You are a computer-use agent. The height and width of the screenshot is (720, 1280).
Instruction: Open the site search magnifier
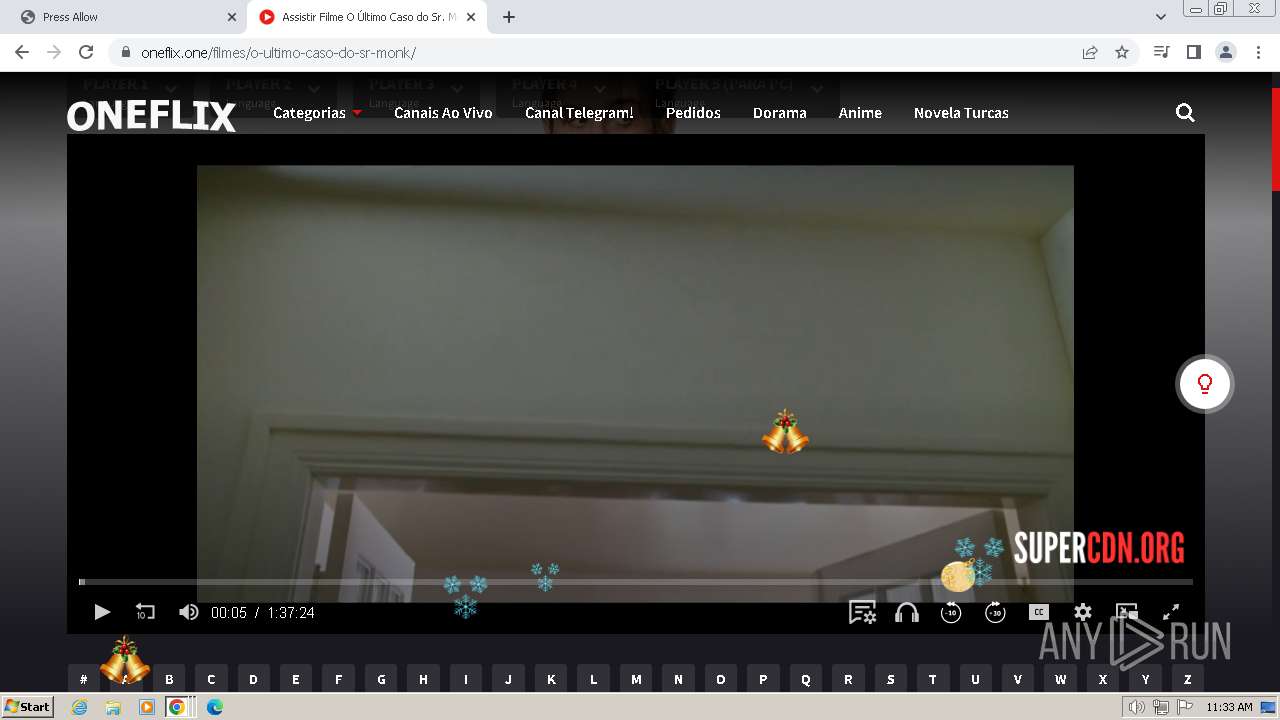[1185, 113]
